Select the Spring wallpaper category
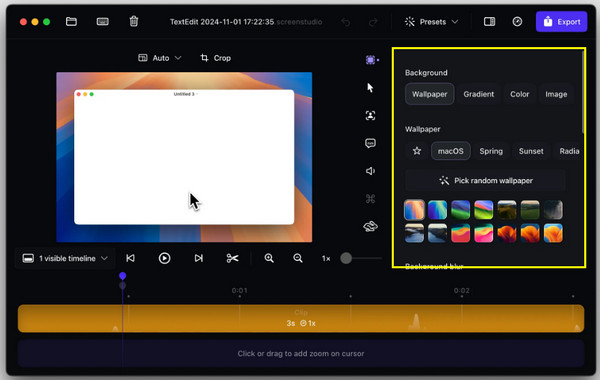The image size is (600, 380). click(491, 151)
